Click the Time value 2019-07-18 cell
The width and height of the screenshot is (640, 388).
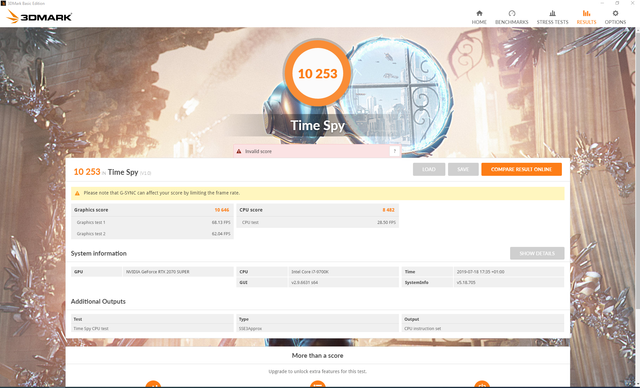[509, 272]
